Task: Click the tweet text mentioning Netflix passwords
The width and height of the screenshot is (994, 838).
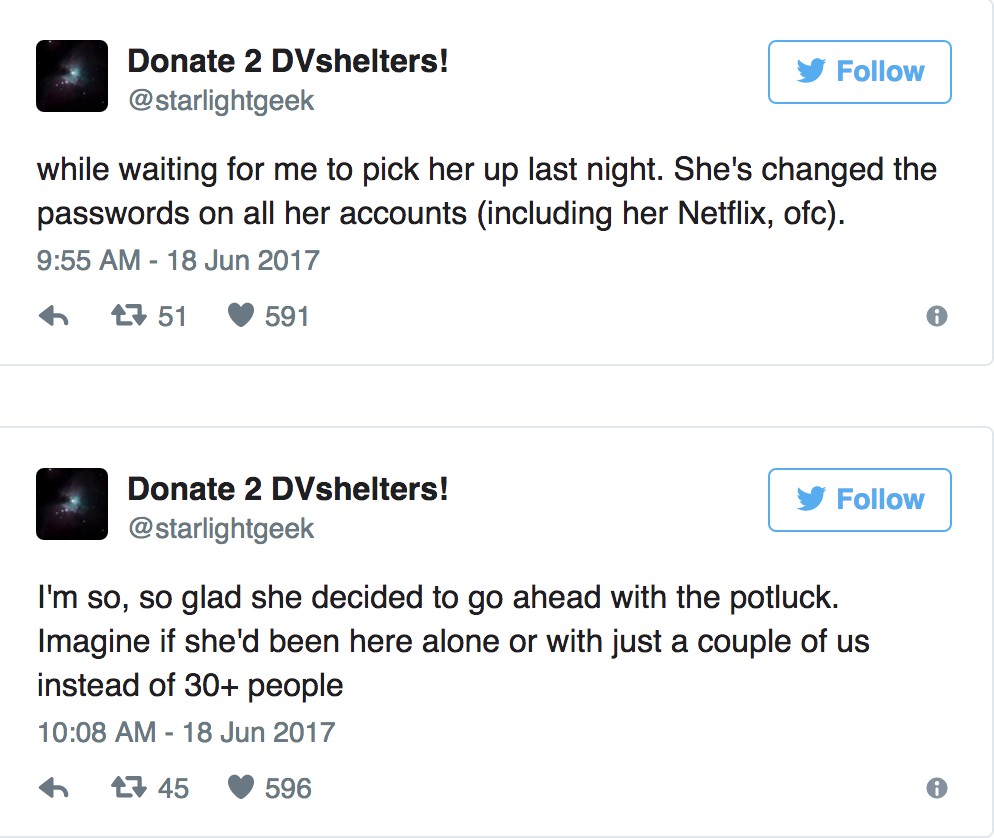Action: [486, 192]
